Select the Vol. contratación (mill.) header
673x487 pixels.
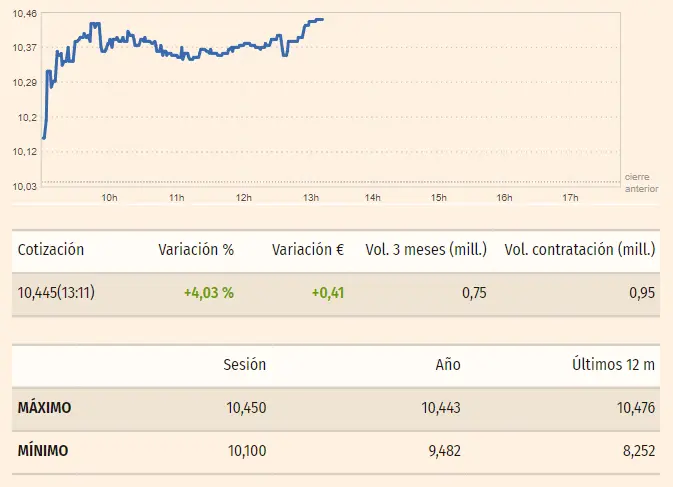coord(579,250)
